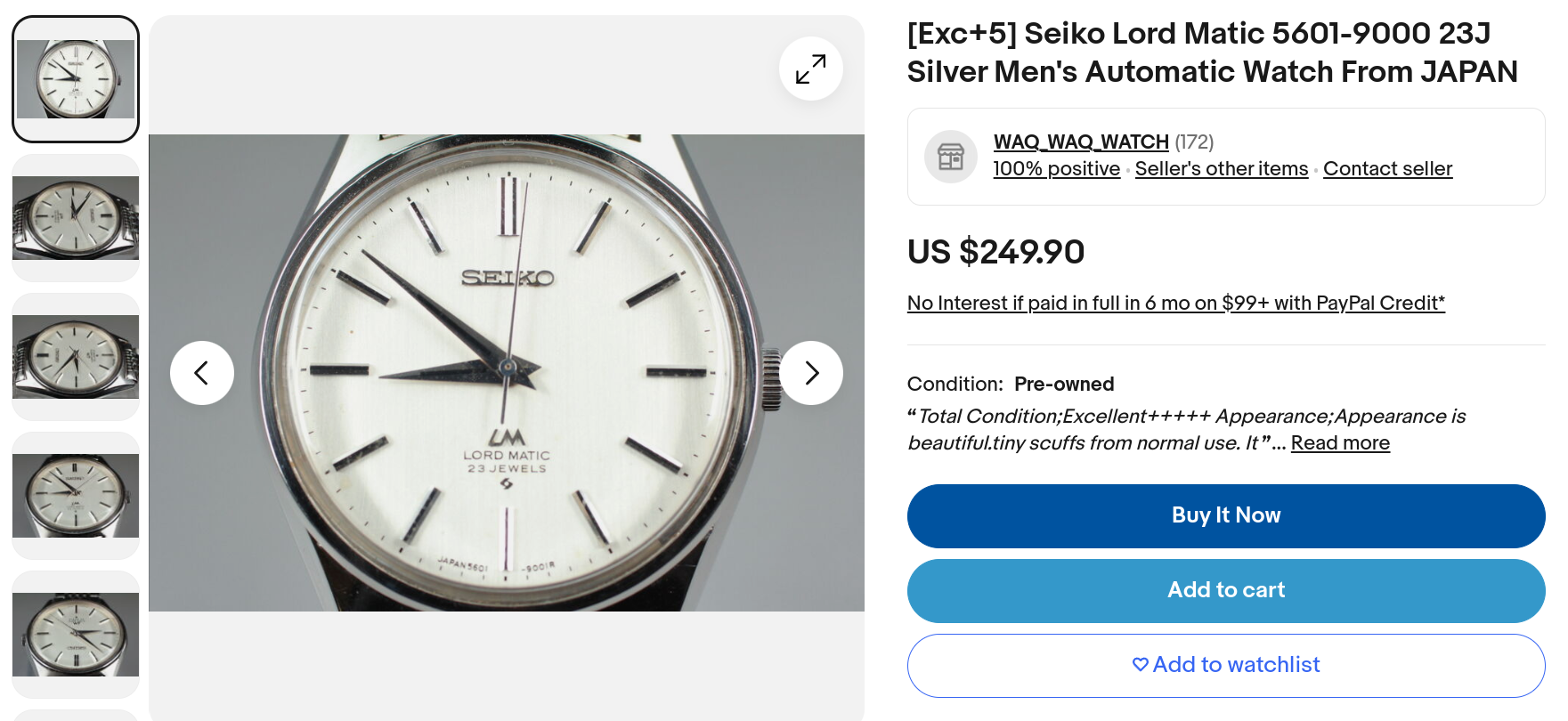
Task: View the seller's 100% positive feedback
Action: point(1056,169)
